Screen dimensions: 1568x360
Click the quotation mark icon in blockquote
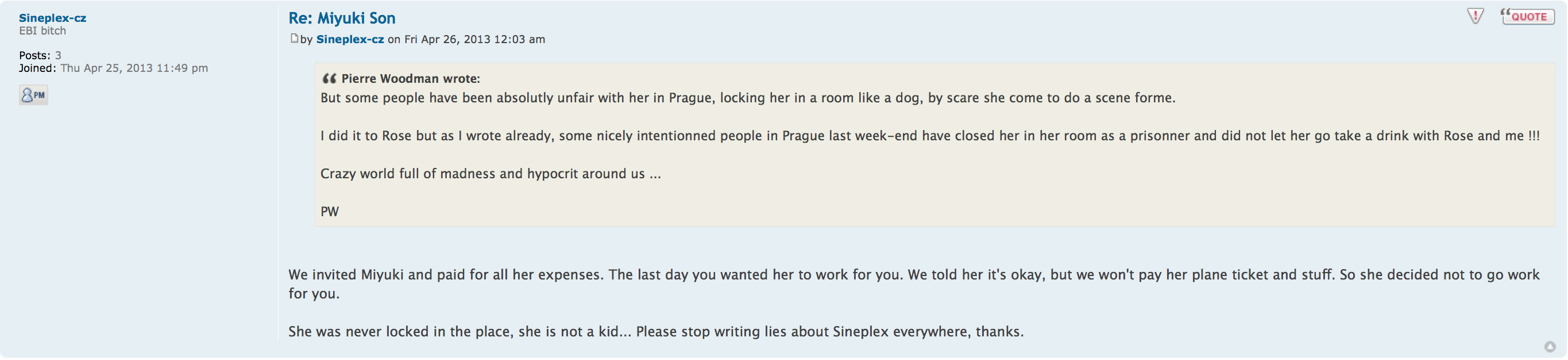tap(329, 79)
